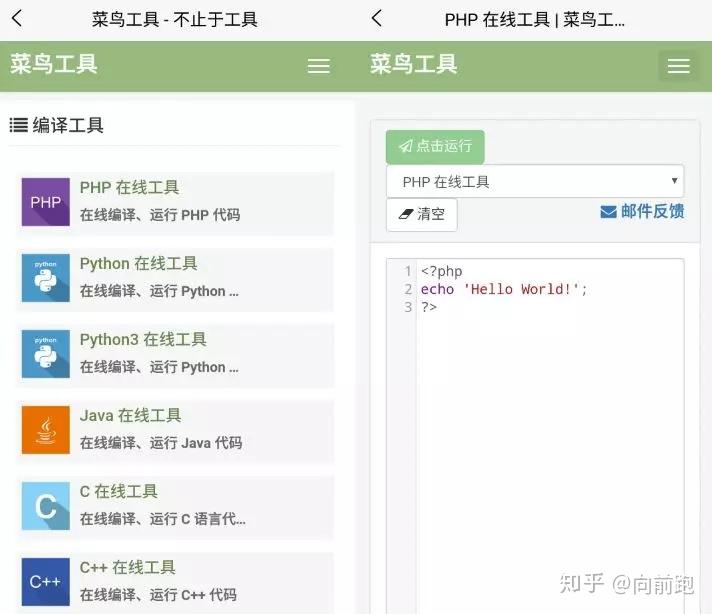Run code with 点击运行 button
712x614 pixels.
point(435,146)
